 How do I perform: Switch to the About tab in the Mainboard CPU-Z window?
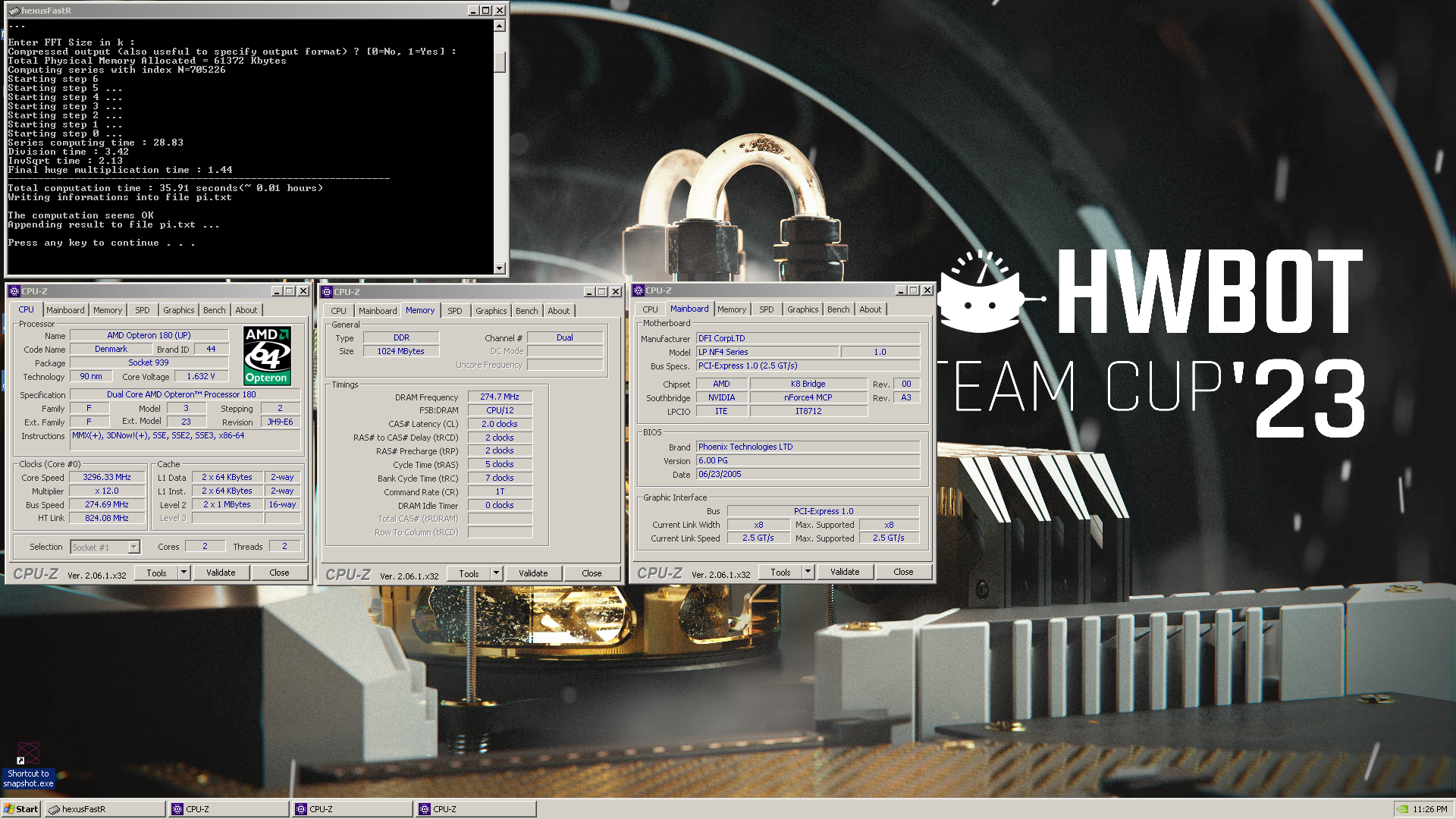click(x=871, y=309)
